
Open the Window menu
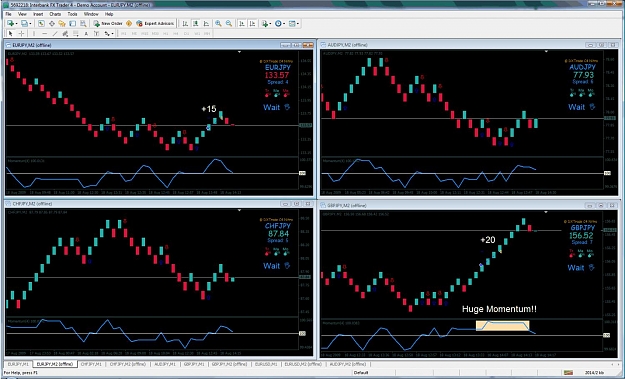pos(91,14)
